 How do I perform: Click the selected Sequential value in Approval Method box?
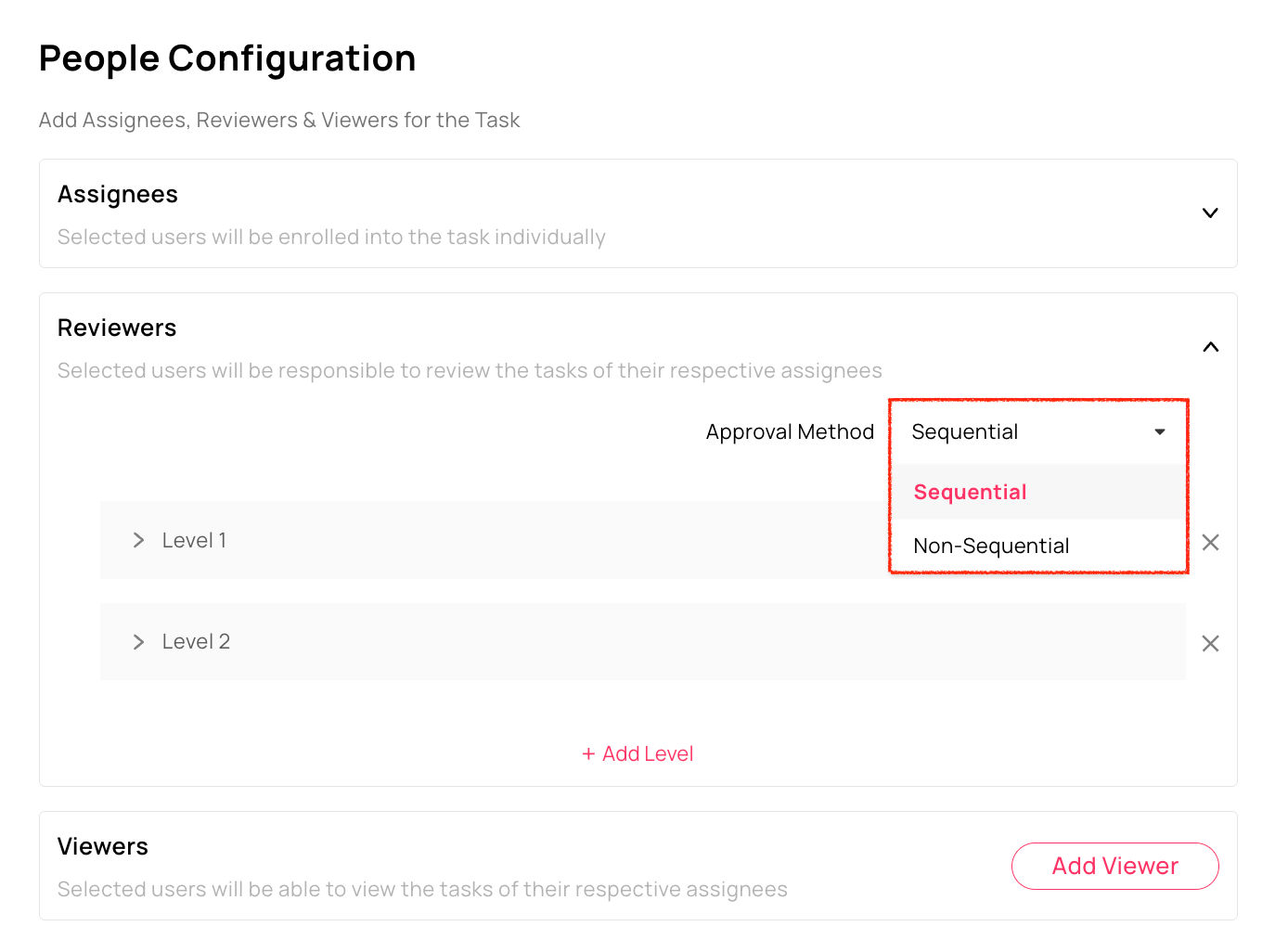(x=964, y=432)
